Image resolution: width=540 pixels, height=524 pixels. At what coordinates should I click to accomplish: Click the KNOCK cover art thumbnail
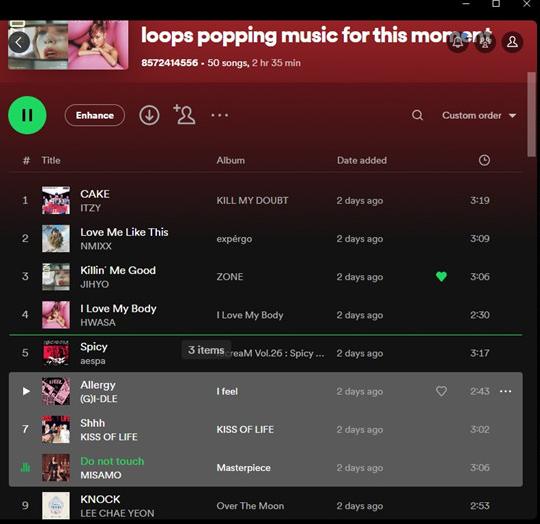click(x=56, y=505)
